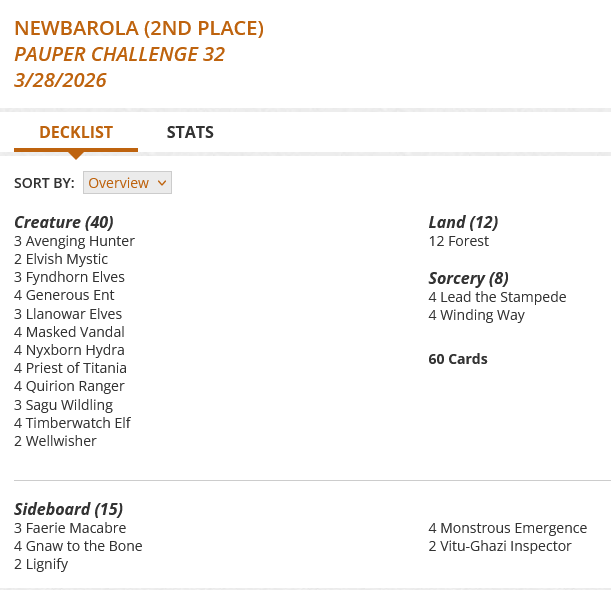Click the Nyxborn Hydra card link
The height and width of the screenshot is (590, 611).
(75, 350)
